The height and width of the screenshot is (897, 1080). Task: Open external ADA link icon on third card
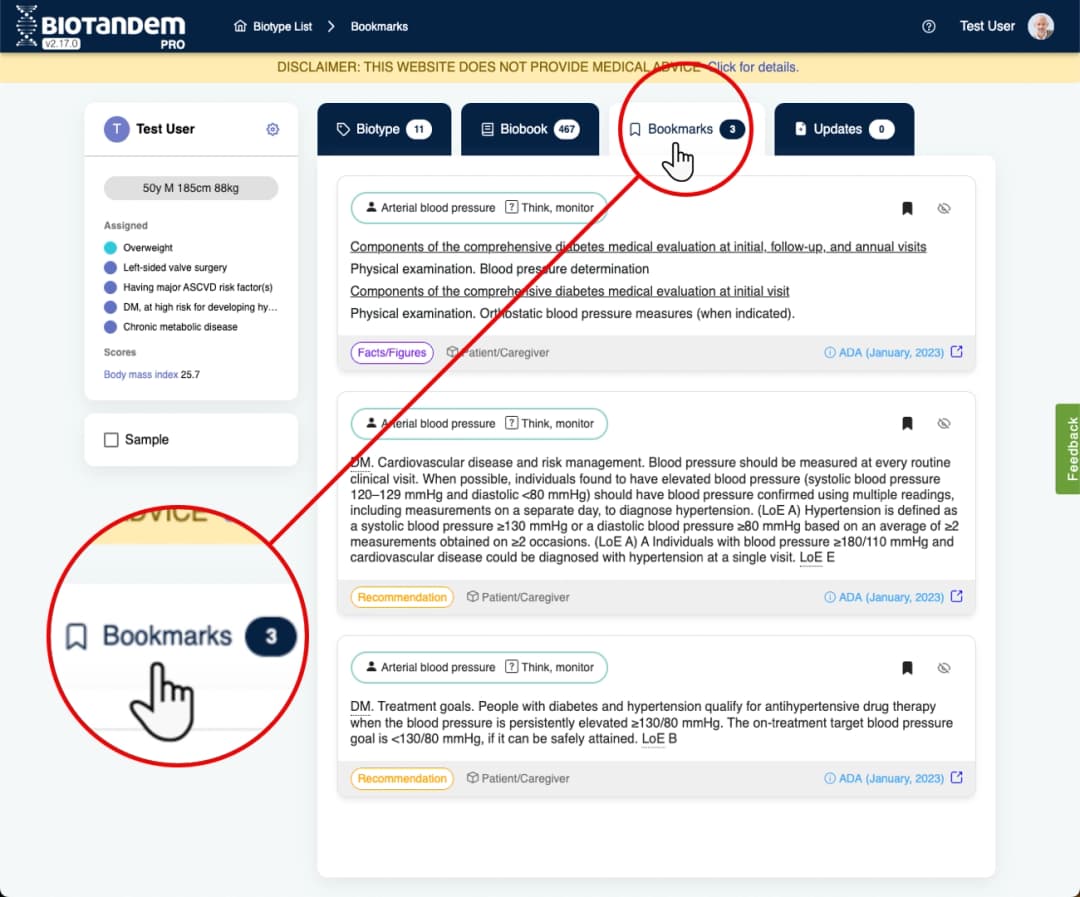(x=956, y=778)
